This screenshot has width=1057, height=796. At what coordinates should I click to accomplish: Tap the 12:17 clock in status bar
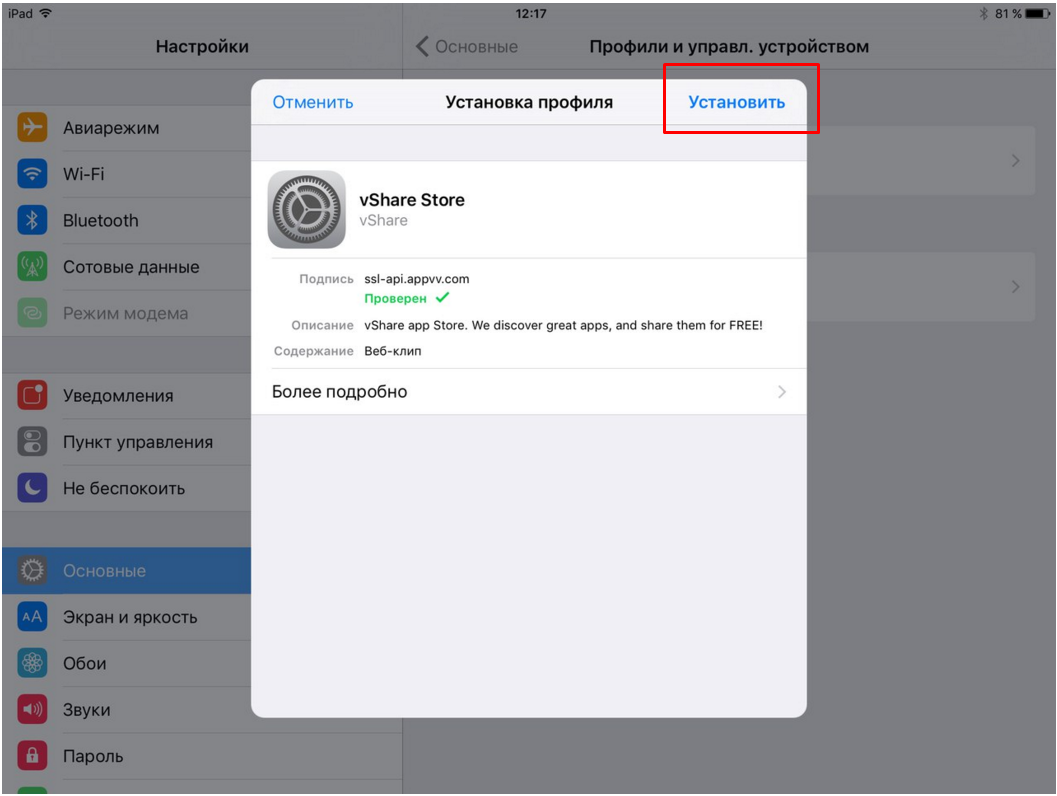click(x=531, y=13)
